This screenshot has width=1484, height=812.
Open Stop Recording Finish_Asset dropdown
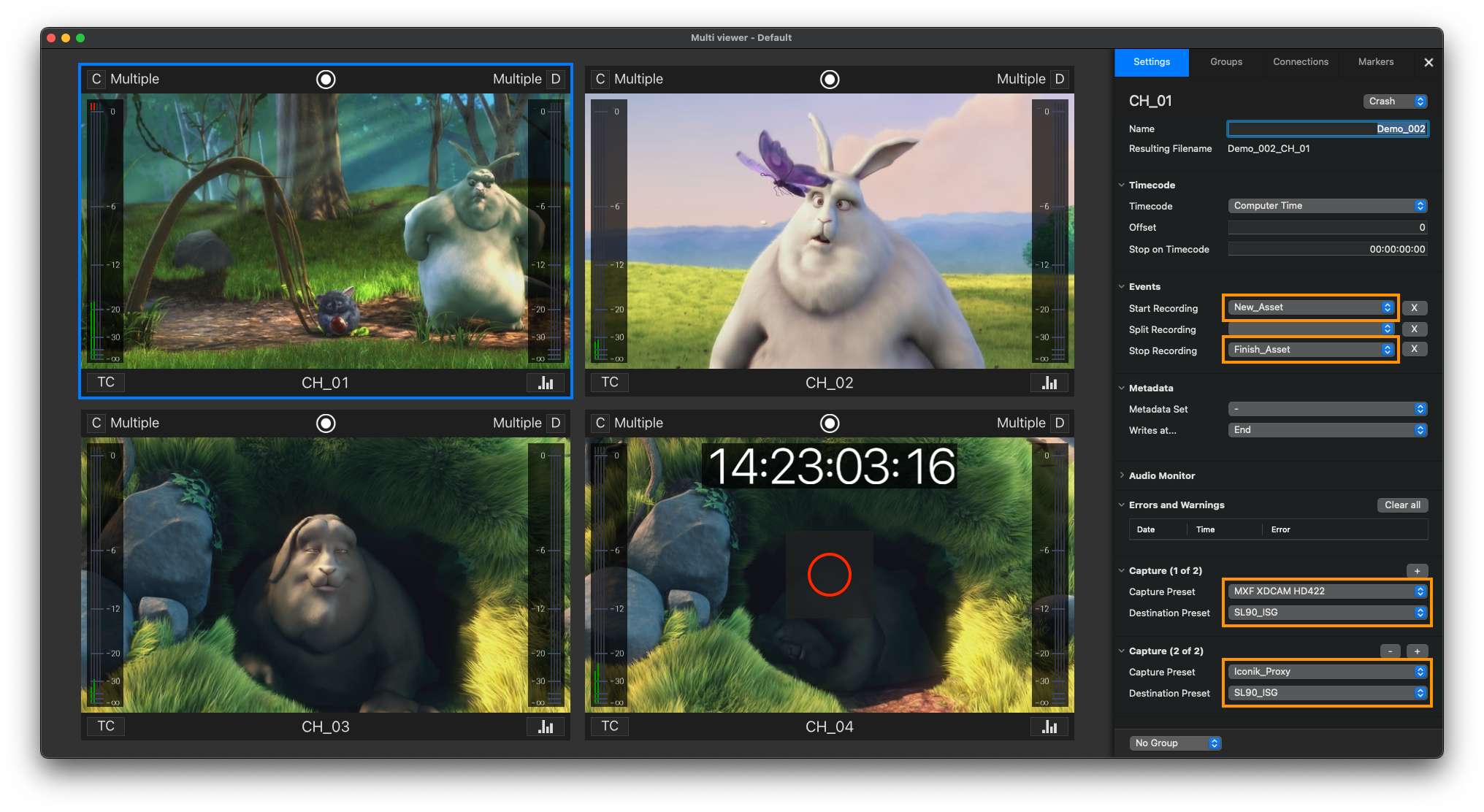point(1311,350)
